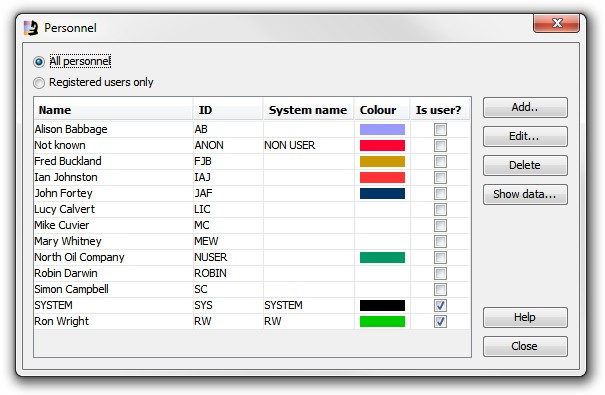Click the AB ID cell
The image size is (605, 395).
tap(228, 129)
